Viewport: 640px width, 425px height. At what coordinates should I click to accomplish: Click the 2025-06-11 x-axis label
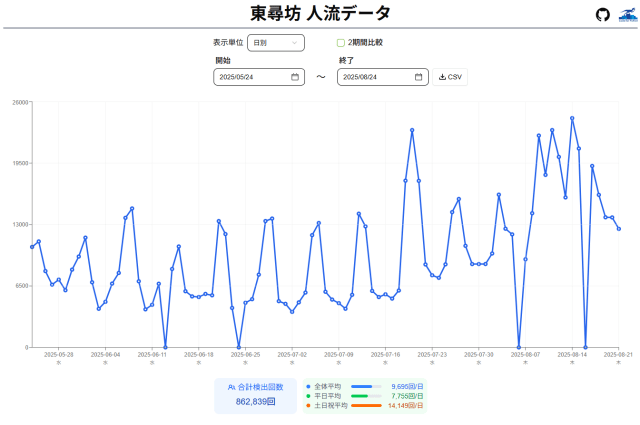pyautogui.click(x=152, y=355)
